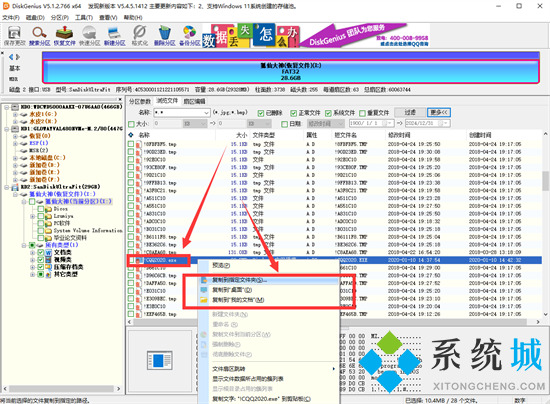Viewport: 550px width, 404px height.
Task: Click the HD1 GLOWAY disk icon in tree
Action: pyautogui.click(x=15, y=129)
